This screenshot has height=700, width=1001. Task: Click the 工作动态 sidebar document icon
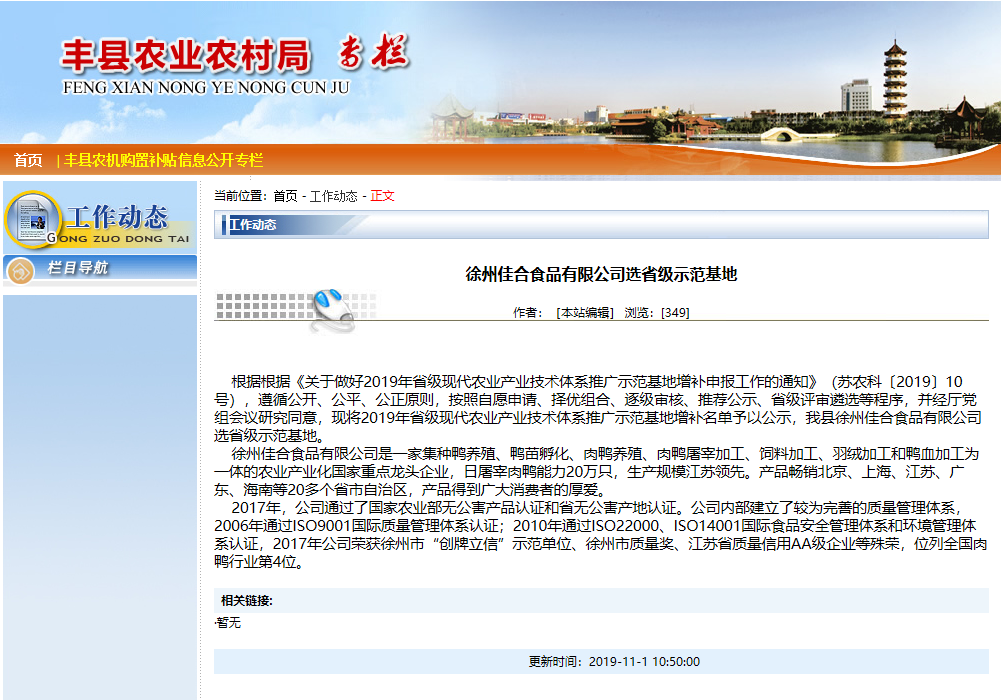tap(33, 220)
